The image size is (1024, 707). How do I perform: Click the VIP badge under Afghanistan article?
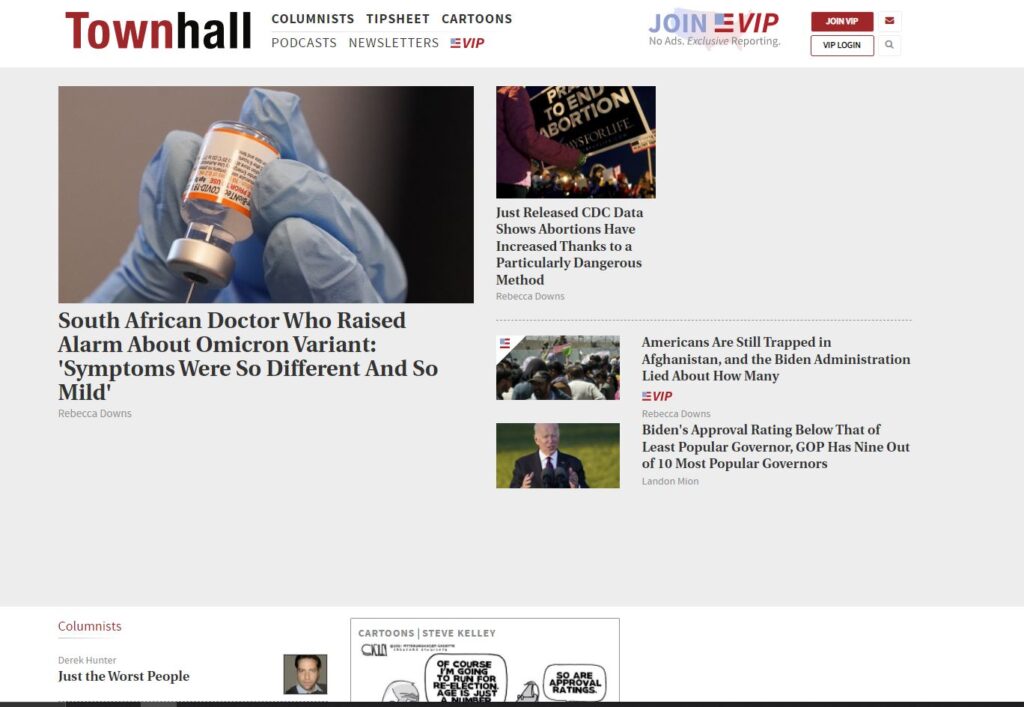pos(657,396)
